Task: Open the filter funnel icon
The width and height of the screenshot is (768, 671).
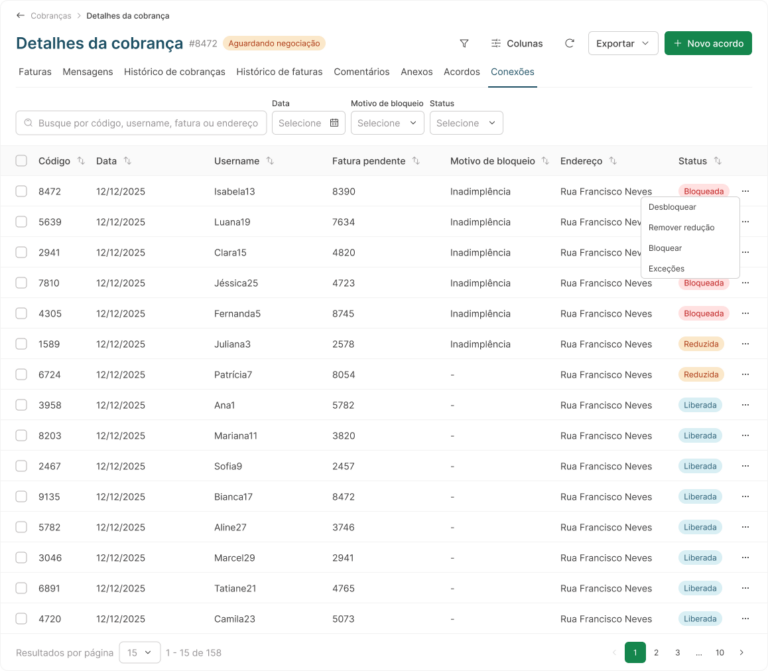Action: [x=464, y=44]
